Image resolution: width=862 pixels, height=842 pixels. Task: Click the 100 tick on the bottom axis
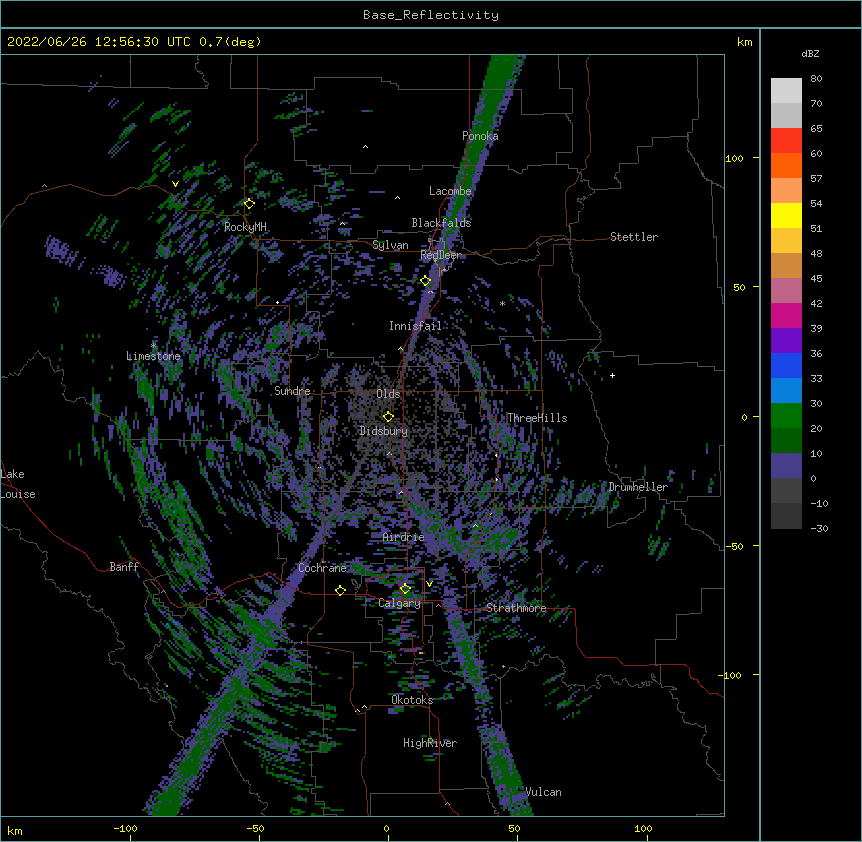(643, 829)
